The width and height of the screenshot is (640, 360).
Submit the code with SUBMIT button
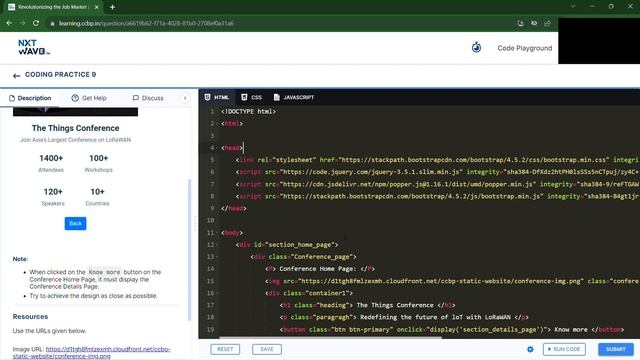(x=616, y=349)
